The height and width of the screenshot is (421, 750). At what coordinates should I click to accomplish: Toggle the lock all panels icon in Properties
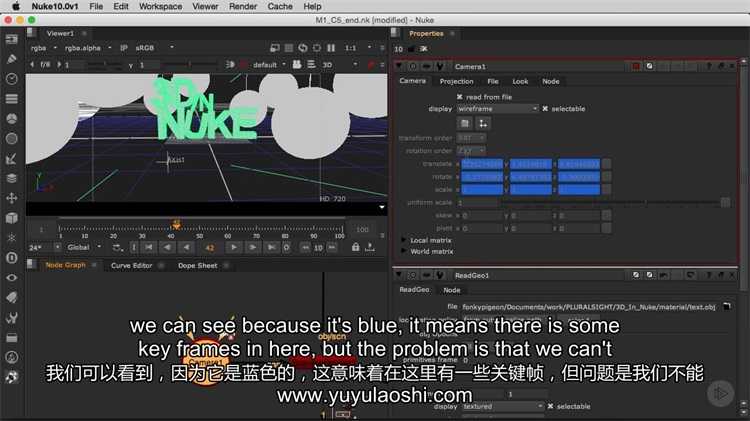(411, 49)
